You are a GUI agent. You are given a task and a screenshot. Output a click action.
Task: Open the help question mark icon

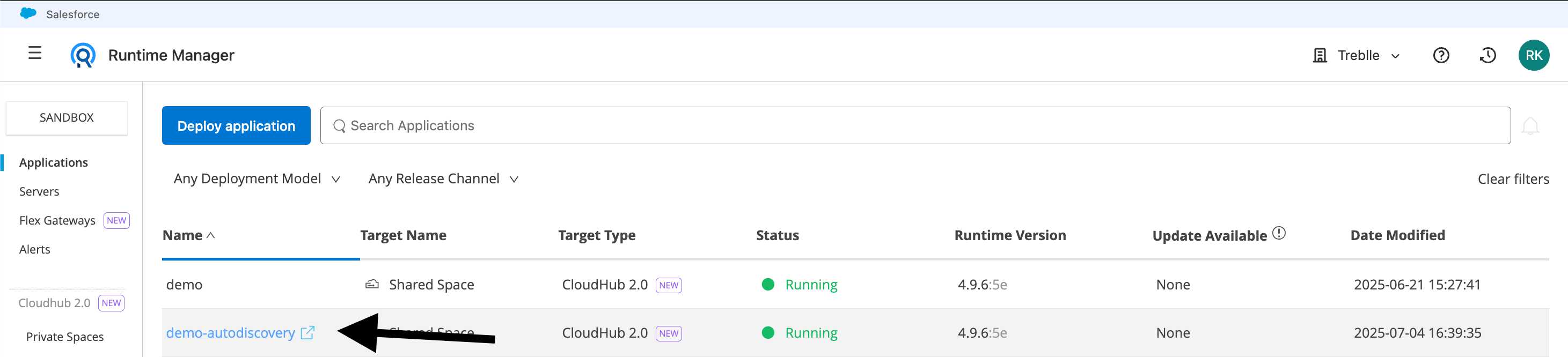1440,55
